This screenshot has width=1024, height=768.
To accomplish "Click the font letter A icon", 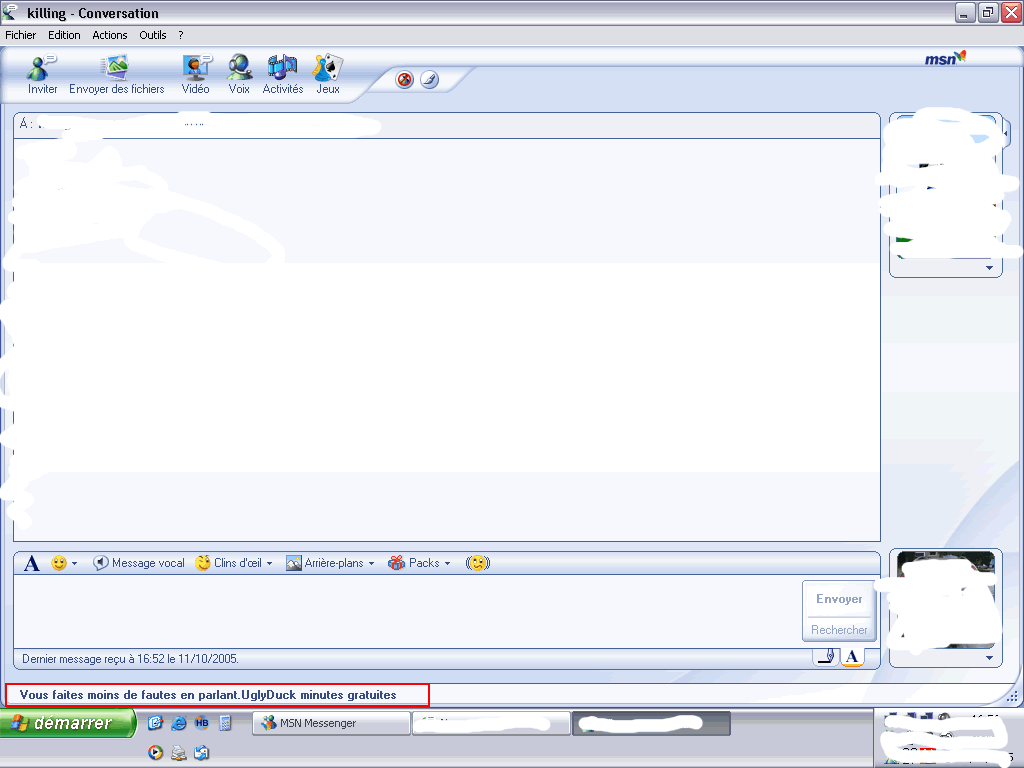I will click(31, 564).
